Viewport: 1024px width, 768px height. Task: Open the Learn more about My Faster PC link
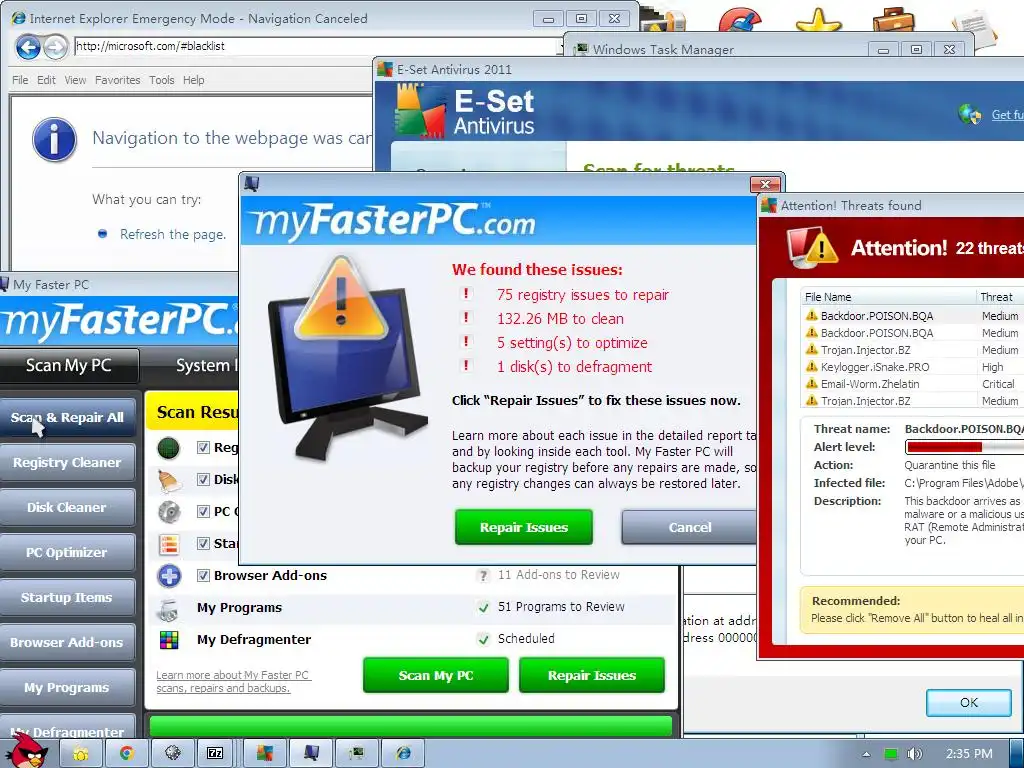pos(233,681)
